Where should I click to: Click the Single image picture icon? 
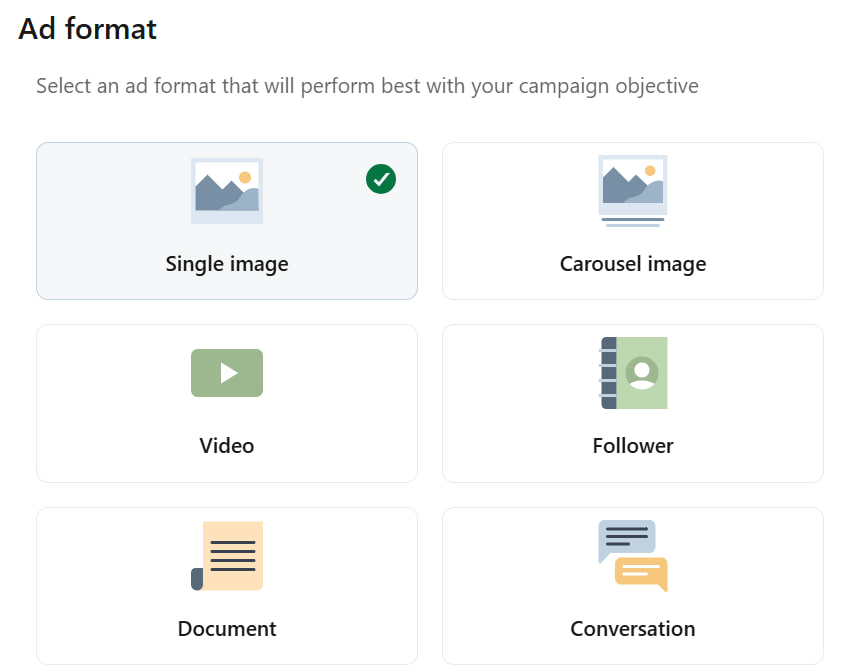(x=227, y=190)
